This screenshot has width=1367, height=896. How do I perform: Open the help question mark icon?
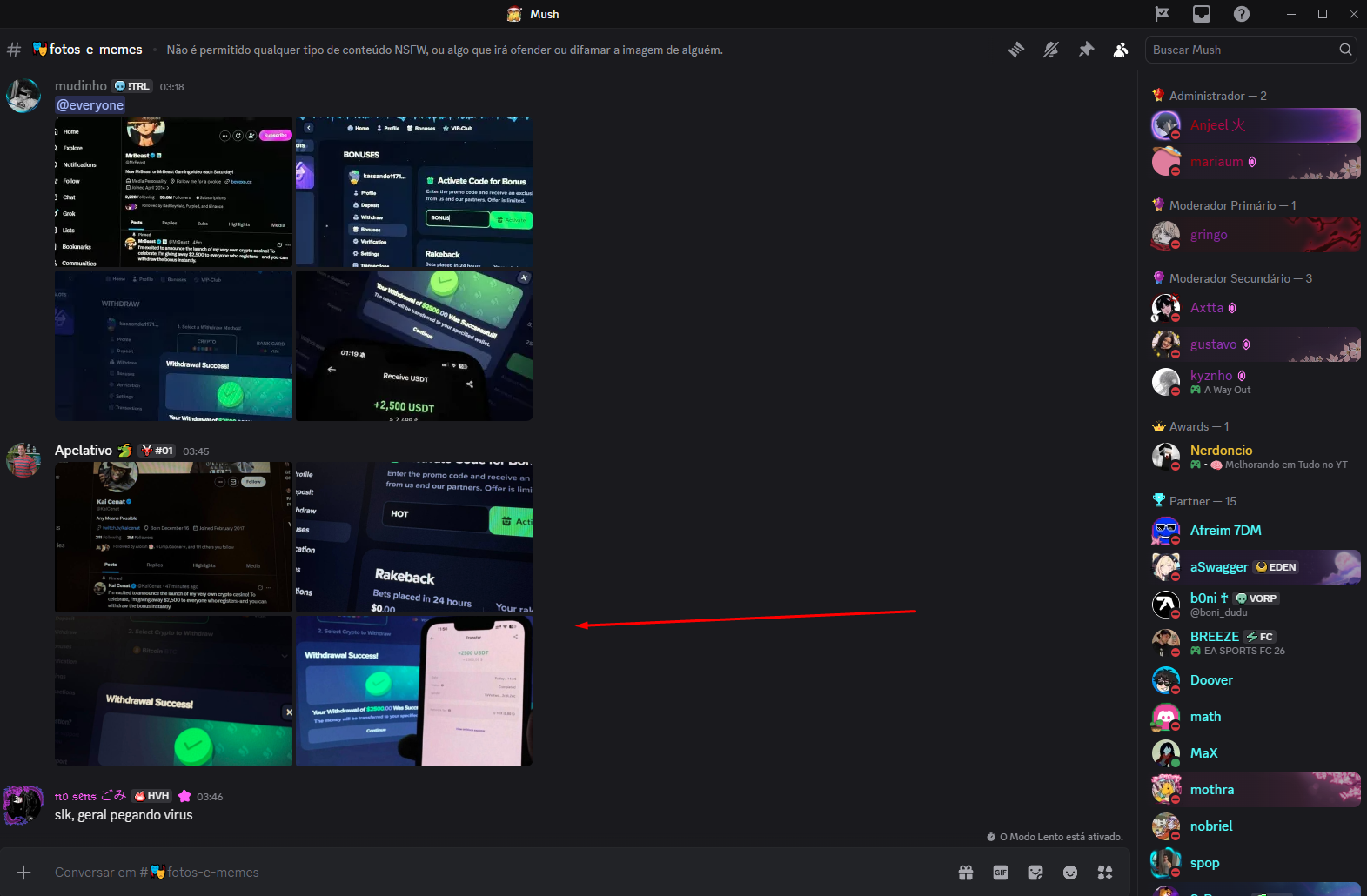click(x=1242, y=14)
